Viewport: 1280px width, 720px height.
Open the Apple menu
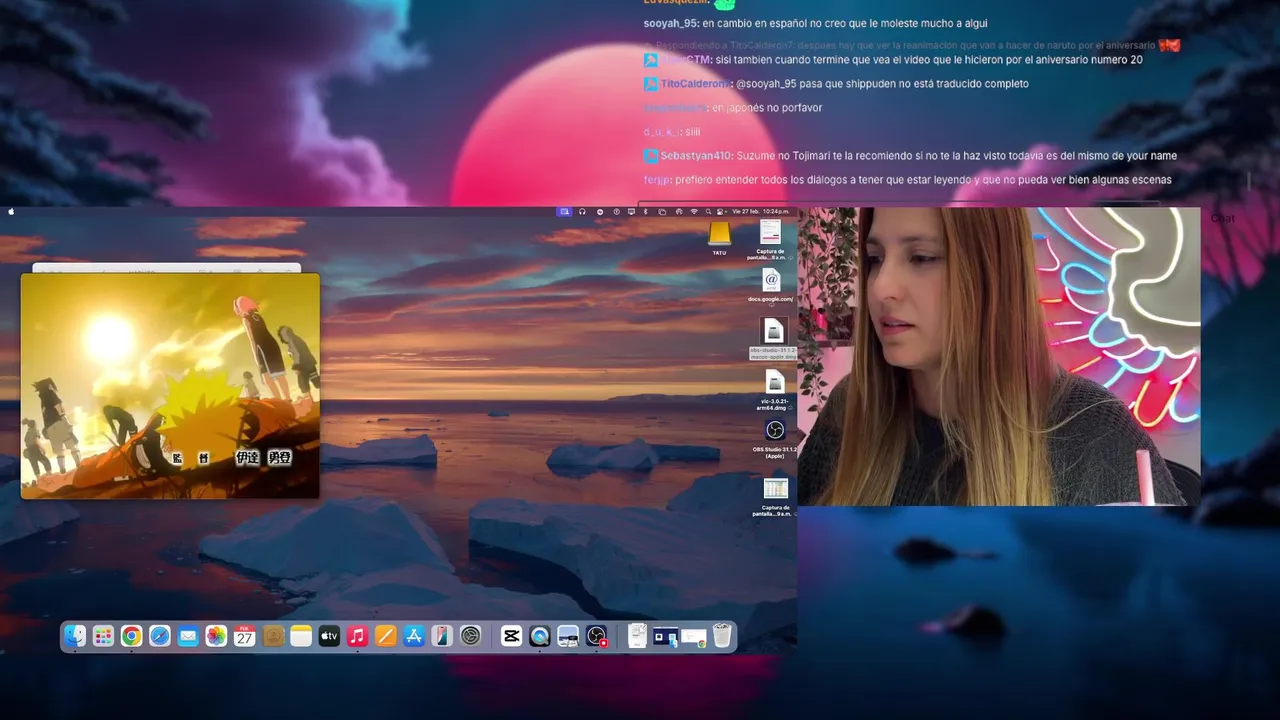click(12, 212)
